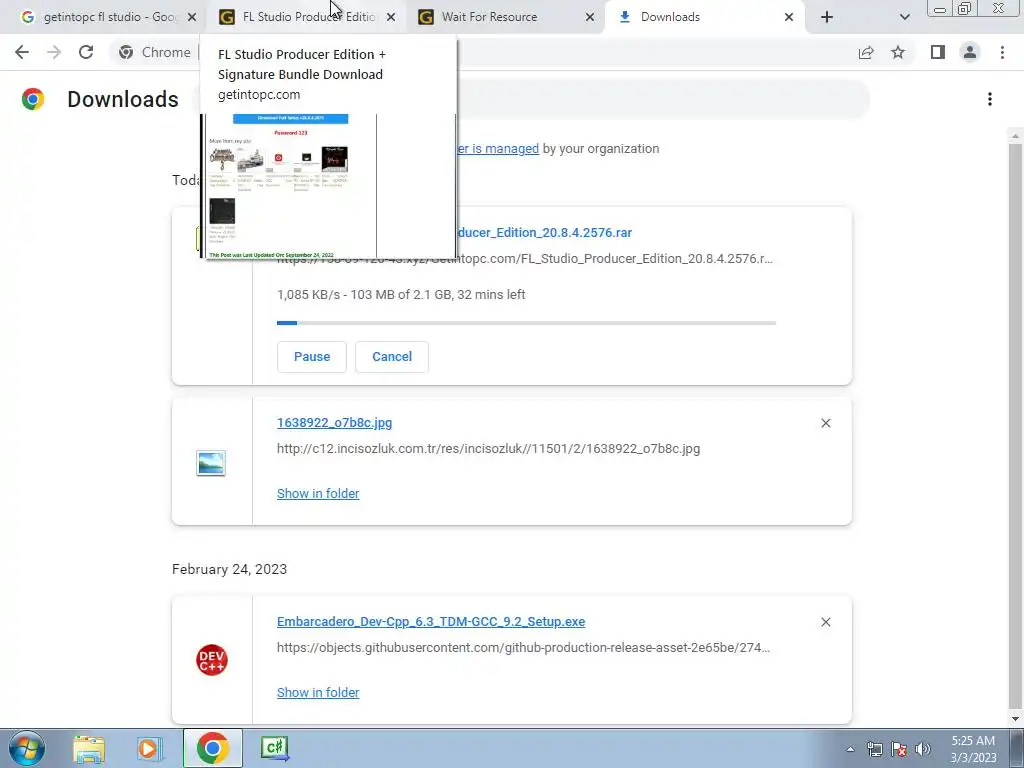This screenshot has width=1024, height=768.
Task: Click the February 24, 2023 date heading
Action: (x=229, y=569)
